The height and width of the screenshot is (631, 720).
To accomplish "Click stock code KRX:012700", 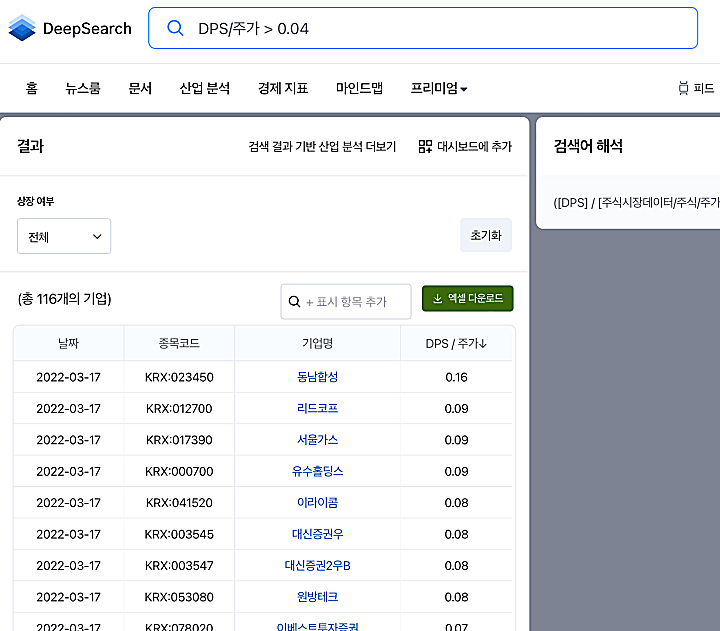I will [x=179, y=409].
